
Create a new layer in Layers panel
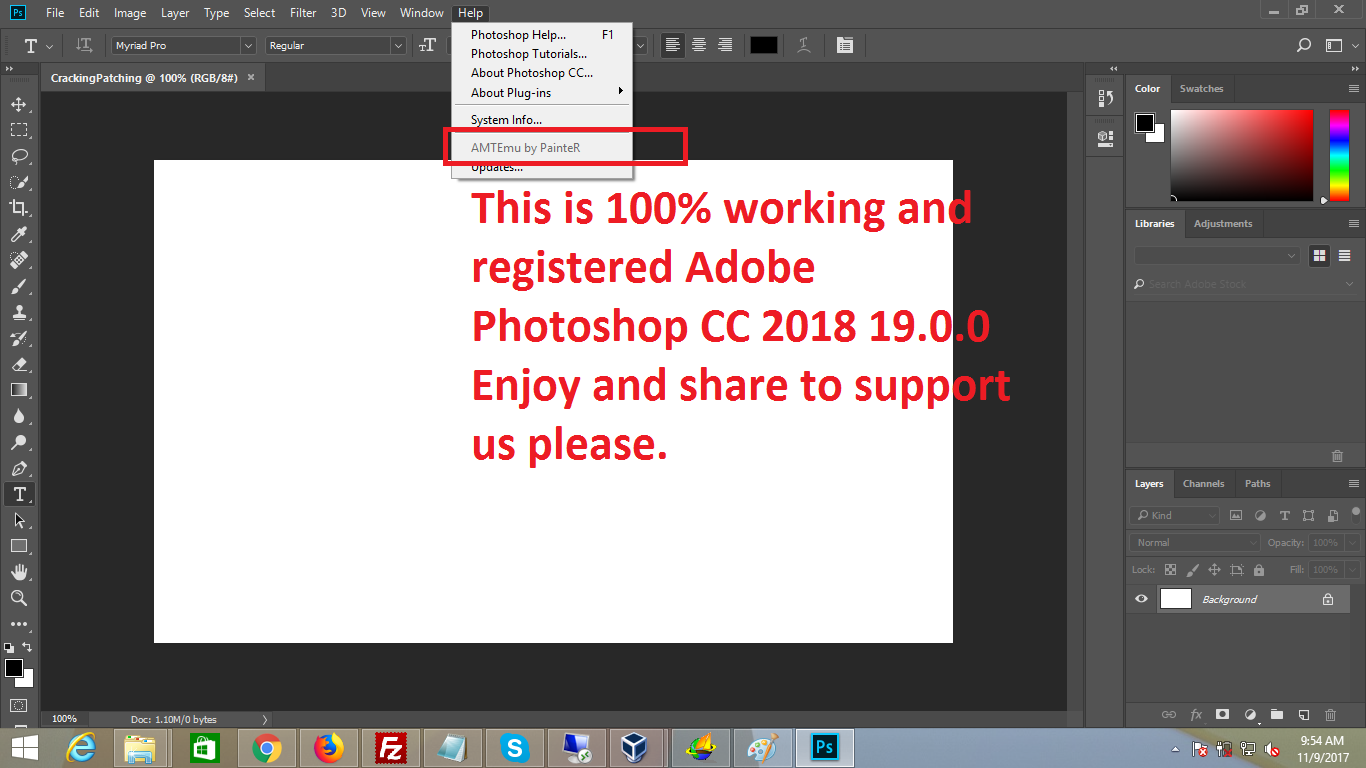click(x=1303, y=715)
